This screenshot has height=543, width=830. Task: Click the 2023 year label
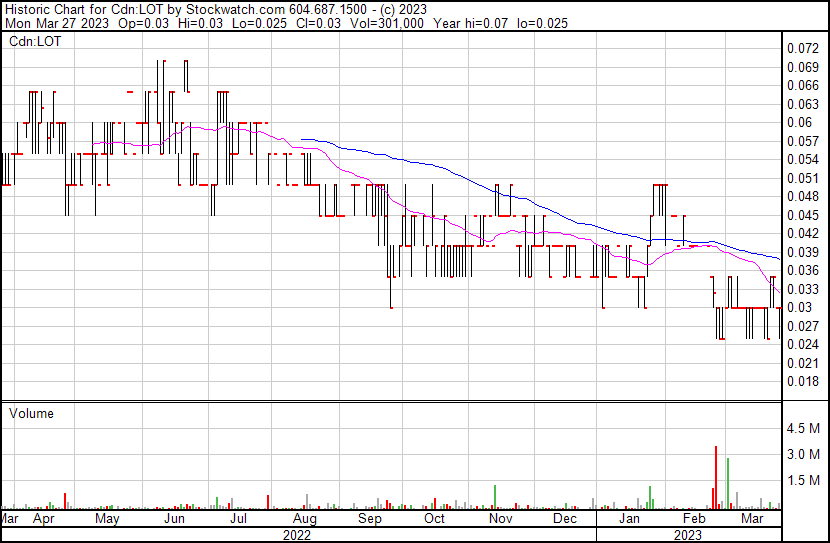(687, 535)
